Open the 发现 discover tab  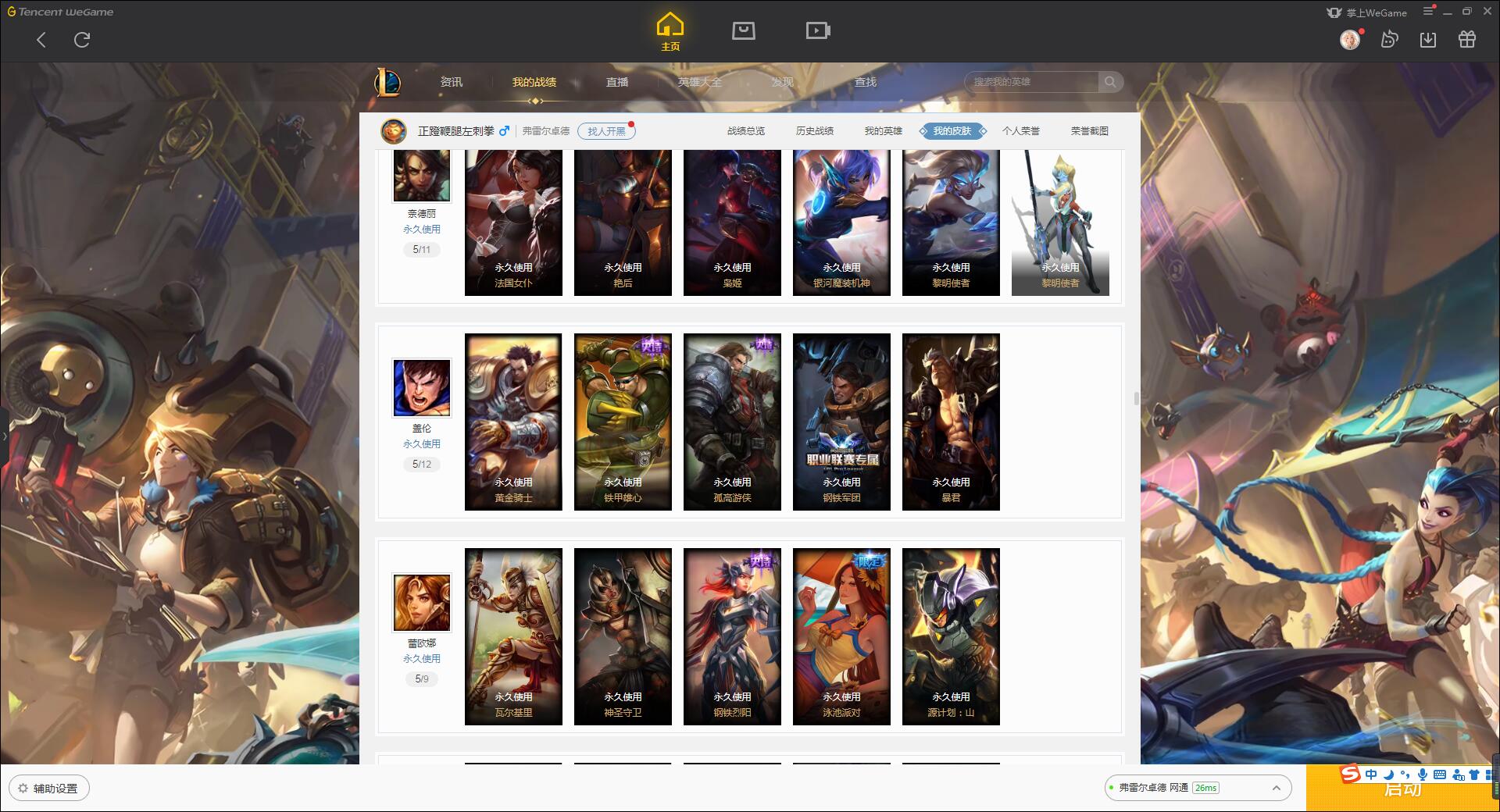[x=783, y=82]
